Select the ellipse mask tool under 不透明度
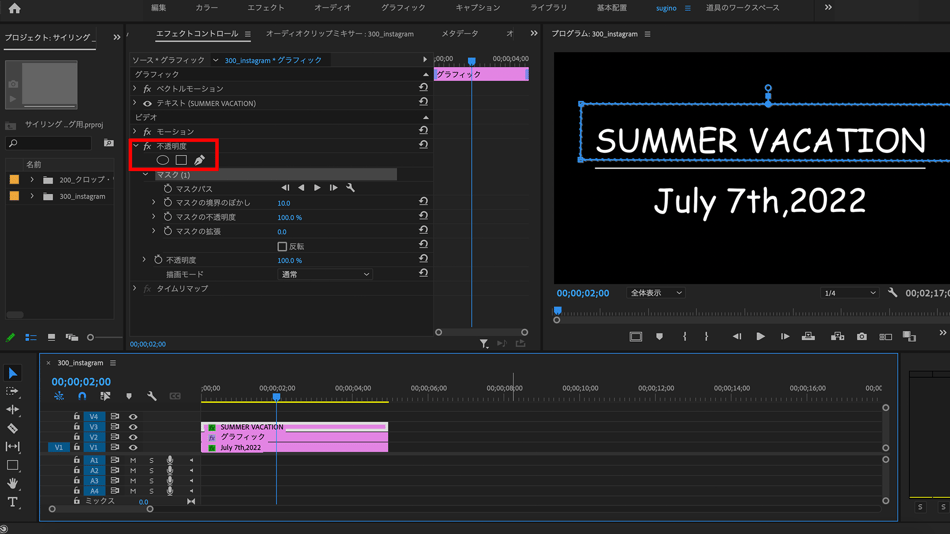This screenshot has width=950, height=534. 162,160
